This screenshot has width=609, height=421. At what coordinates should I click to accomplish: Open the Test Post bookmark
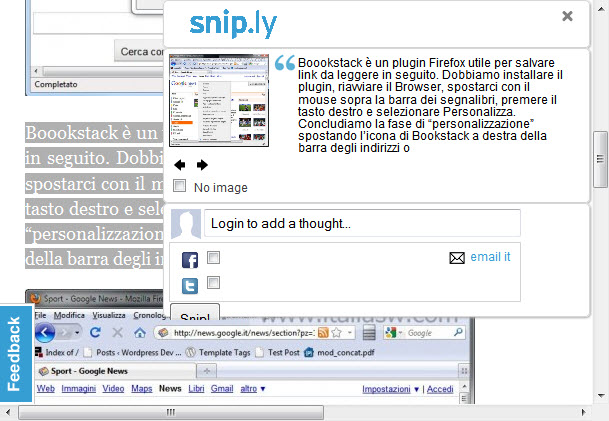[x=278, y=352]
